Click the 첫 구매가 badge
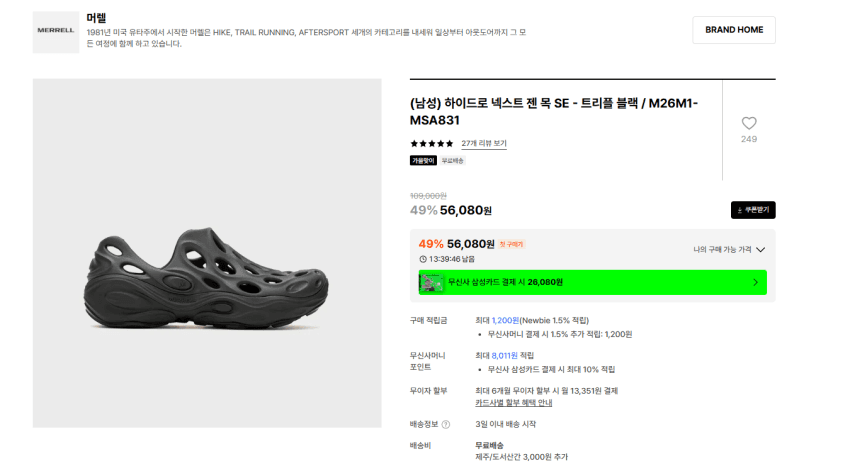Screen dimensions: 850x466 point(511,244)
